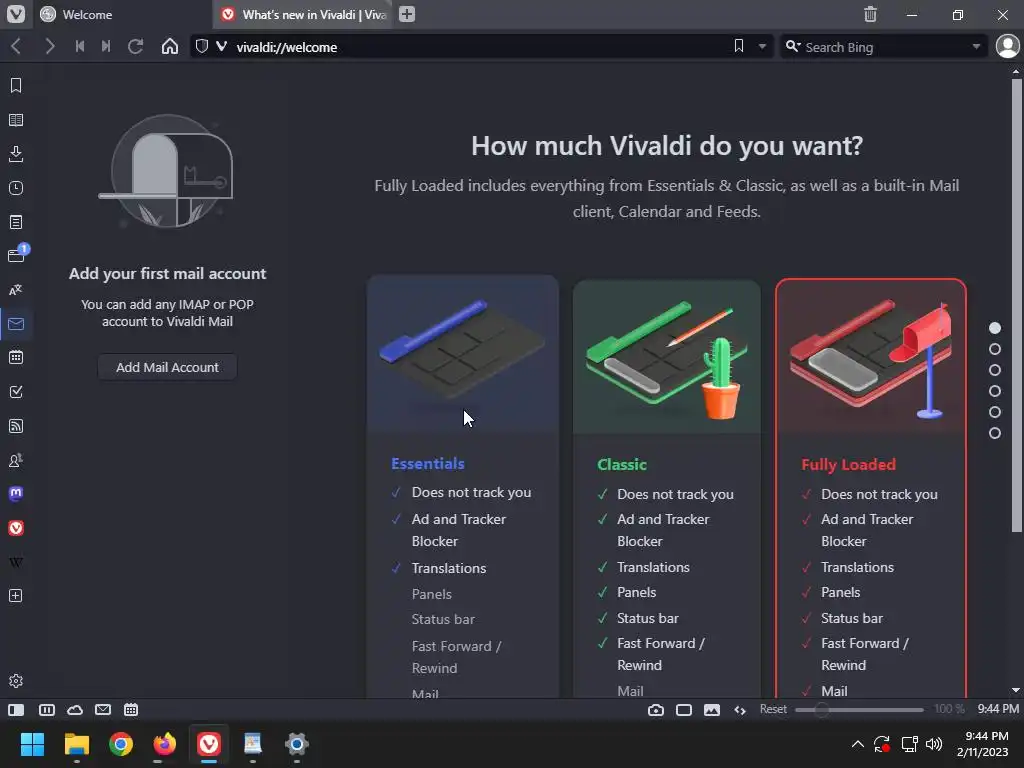Viewport: 1024px width, 768px height.
Task: Toggle images display icon
Action: [x=712, y=710]
